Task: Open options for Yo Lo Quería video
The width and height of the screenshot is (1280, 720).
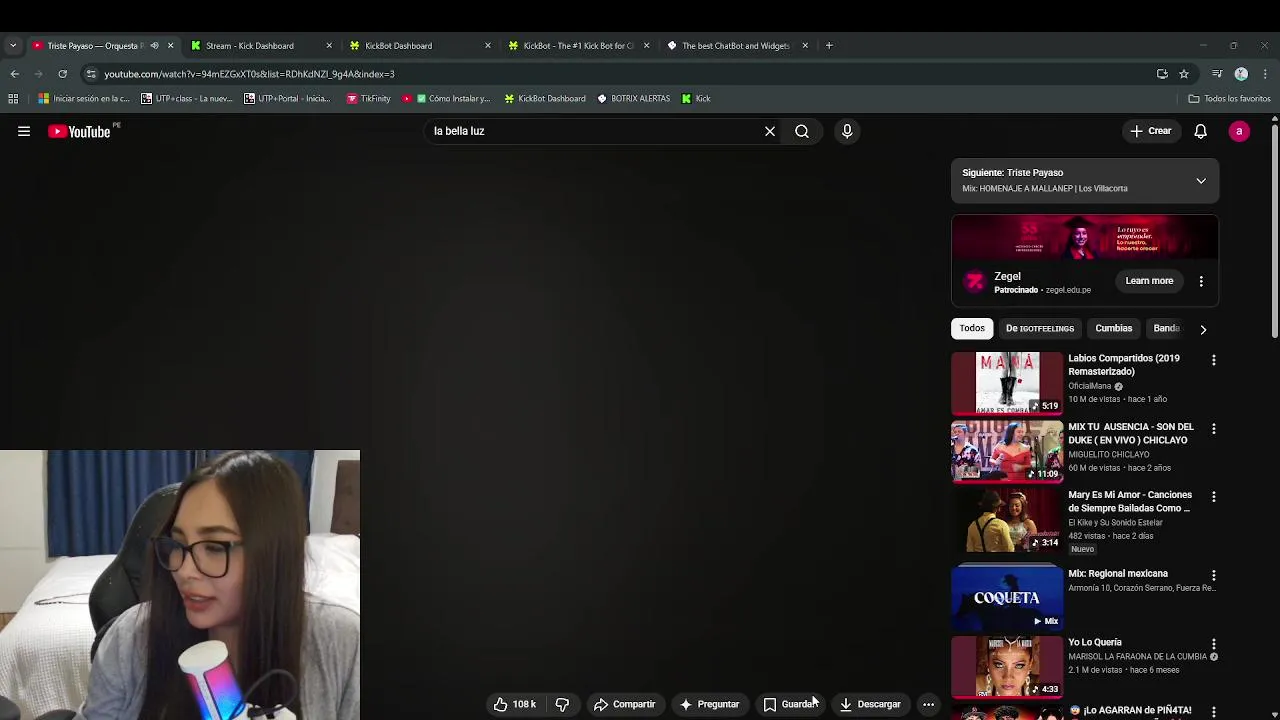Action: [x=1214, y=644]
